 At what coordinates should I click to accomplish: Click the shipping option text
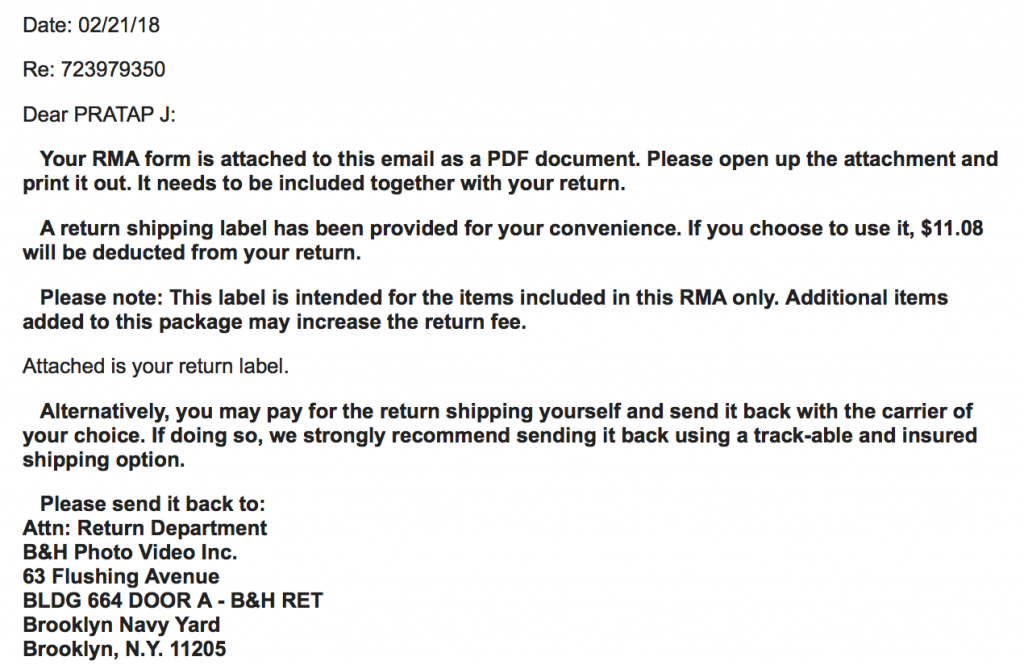(104, 460)
